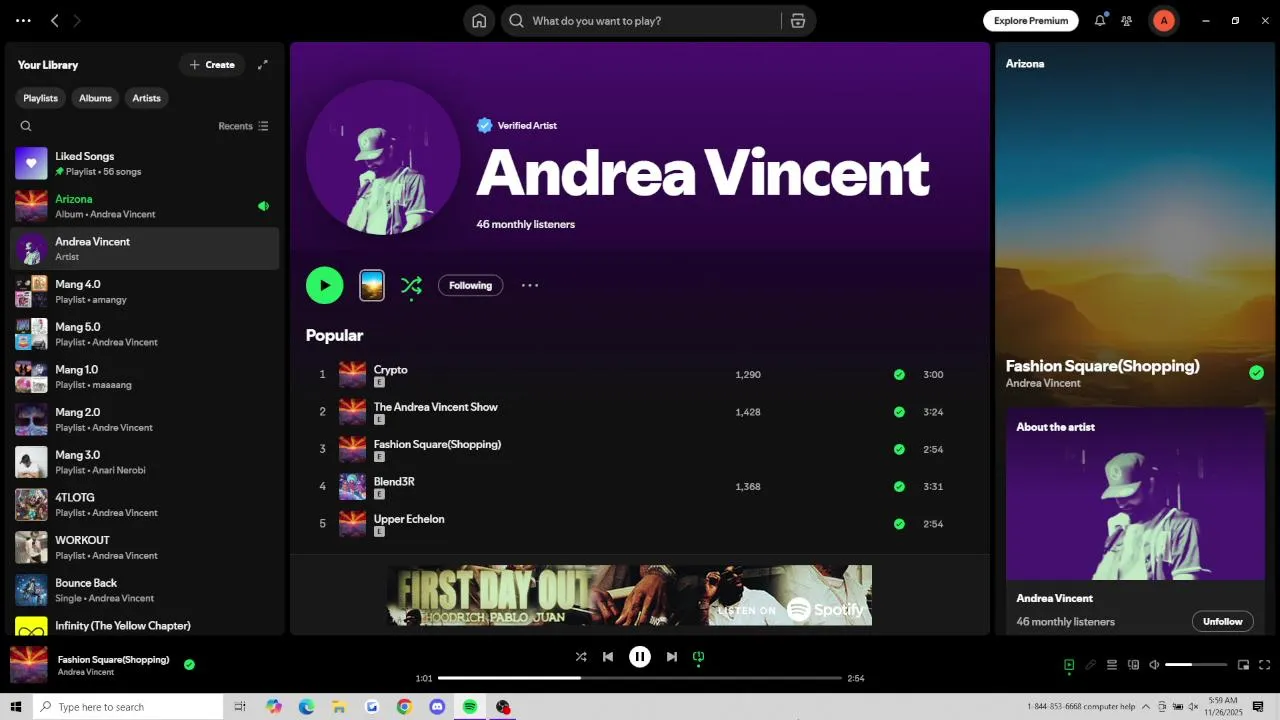Screen dimensions: 1280x720
Task: Open the user profile avatar A
Action: 1163,21
